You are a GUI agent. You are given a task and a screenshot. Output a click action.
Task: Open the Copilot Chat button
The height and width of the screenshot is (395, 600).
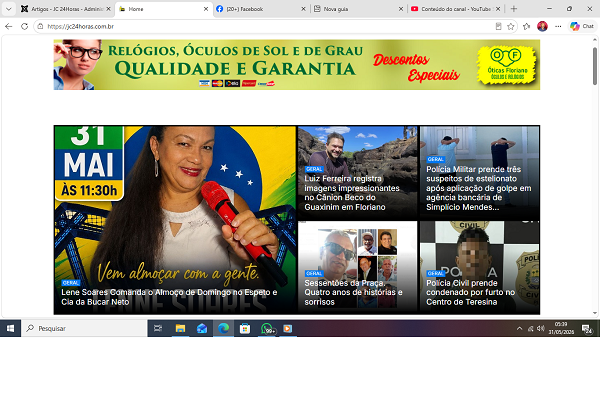582,26
